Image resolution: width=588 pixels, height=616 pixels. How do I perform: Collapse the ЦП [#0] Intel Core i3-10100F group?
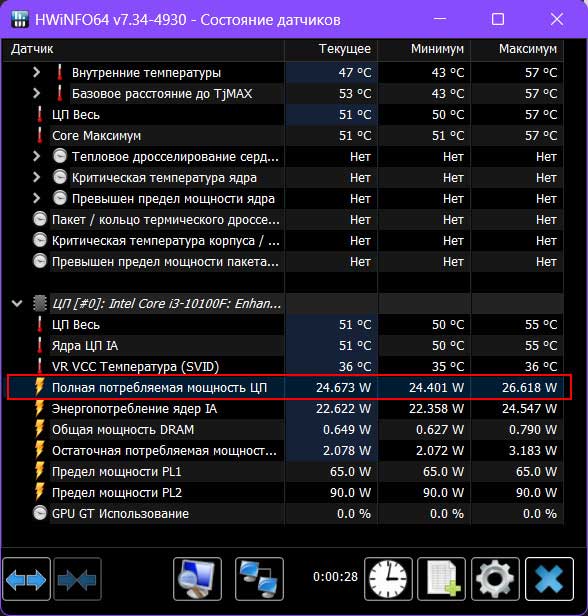(17, 303)
